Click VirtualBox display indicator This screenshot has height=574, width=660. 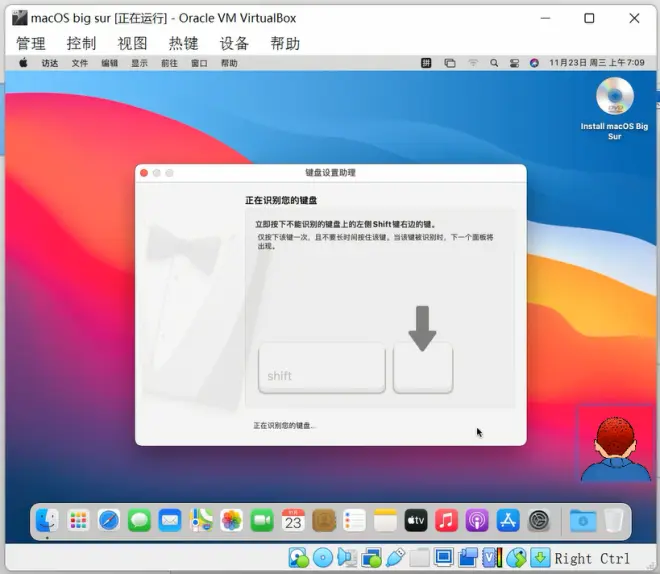point(444,558)
